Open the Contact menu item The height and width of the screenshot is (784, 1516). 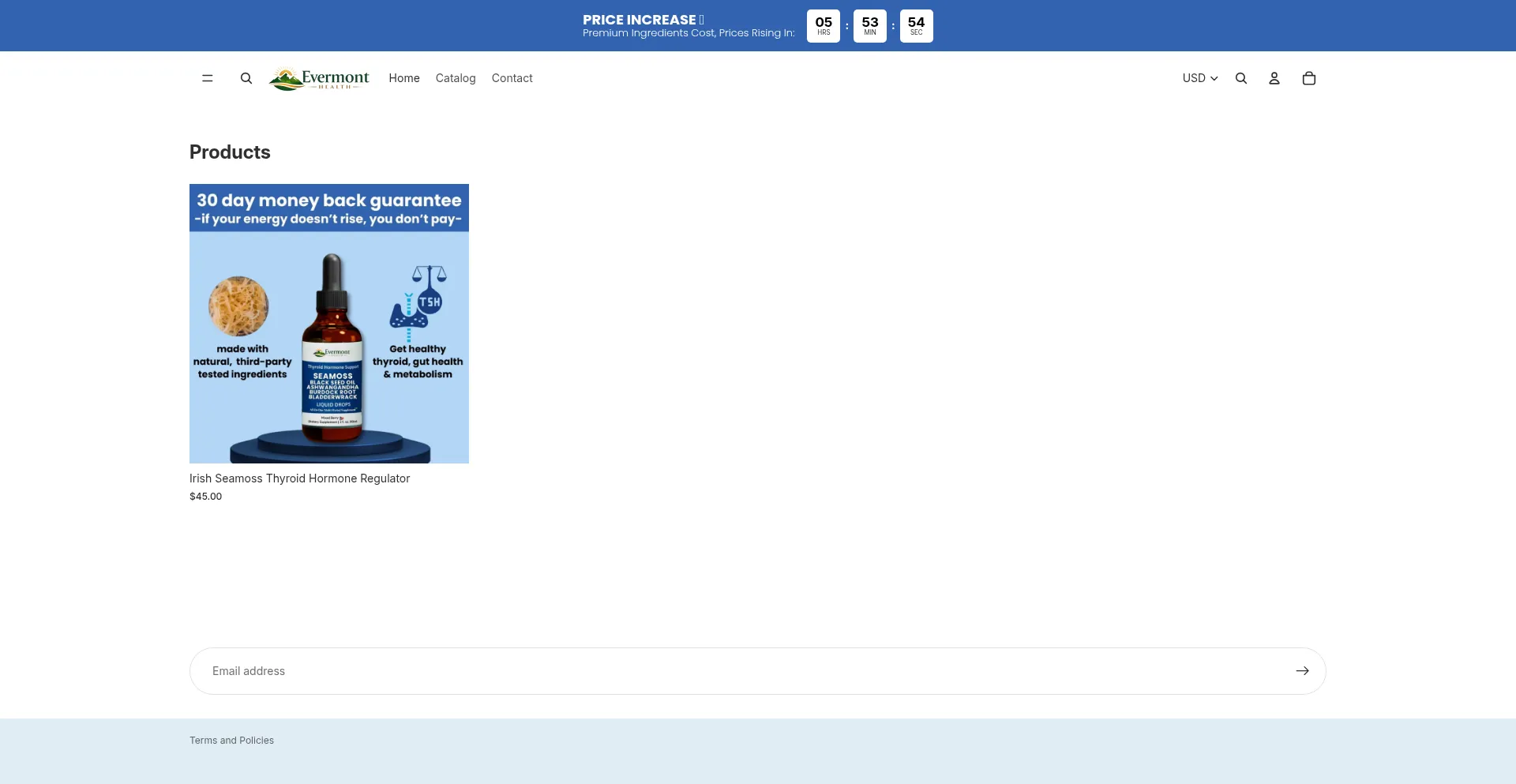pos(512,78)
